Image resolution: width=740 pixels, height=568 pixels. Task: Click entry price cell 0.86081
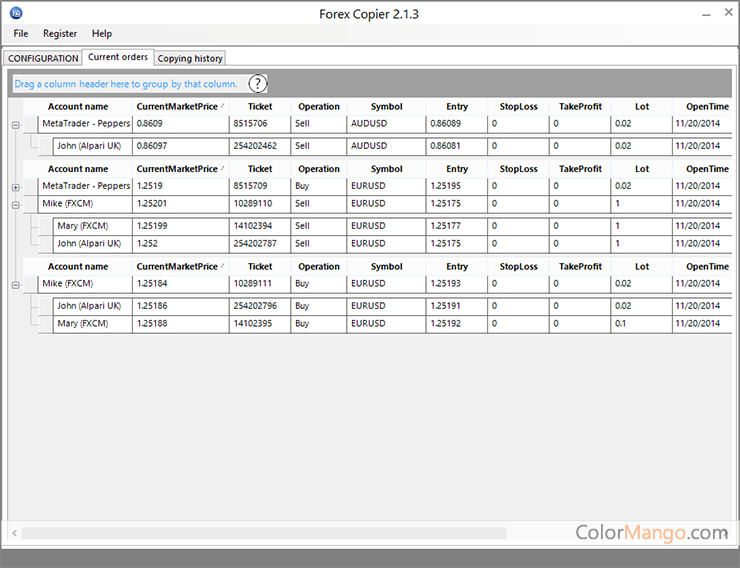457,146
